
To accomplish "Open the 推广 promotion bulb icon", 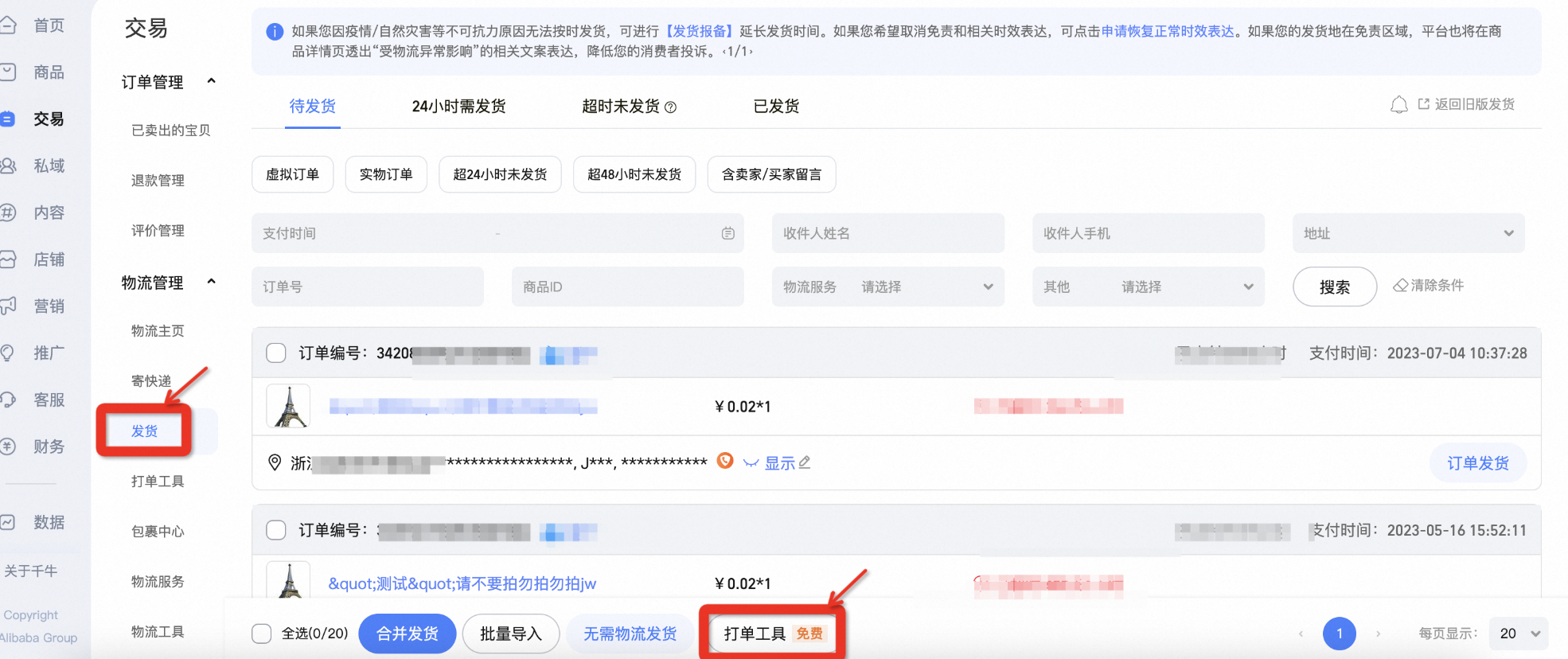I will pyautogui.click(x=8, y=353).
